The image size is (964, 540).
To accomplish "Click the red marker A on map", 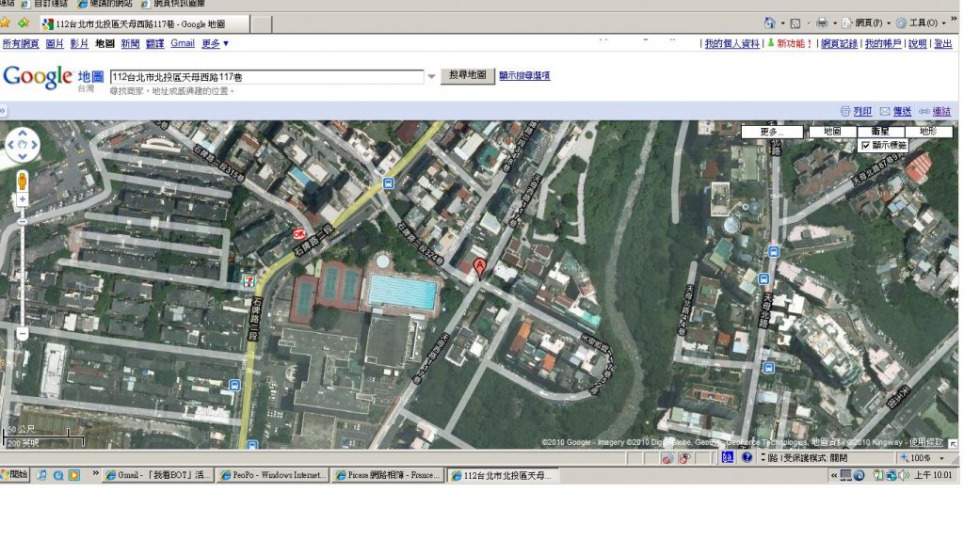I will (479, 267).
